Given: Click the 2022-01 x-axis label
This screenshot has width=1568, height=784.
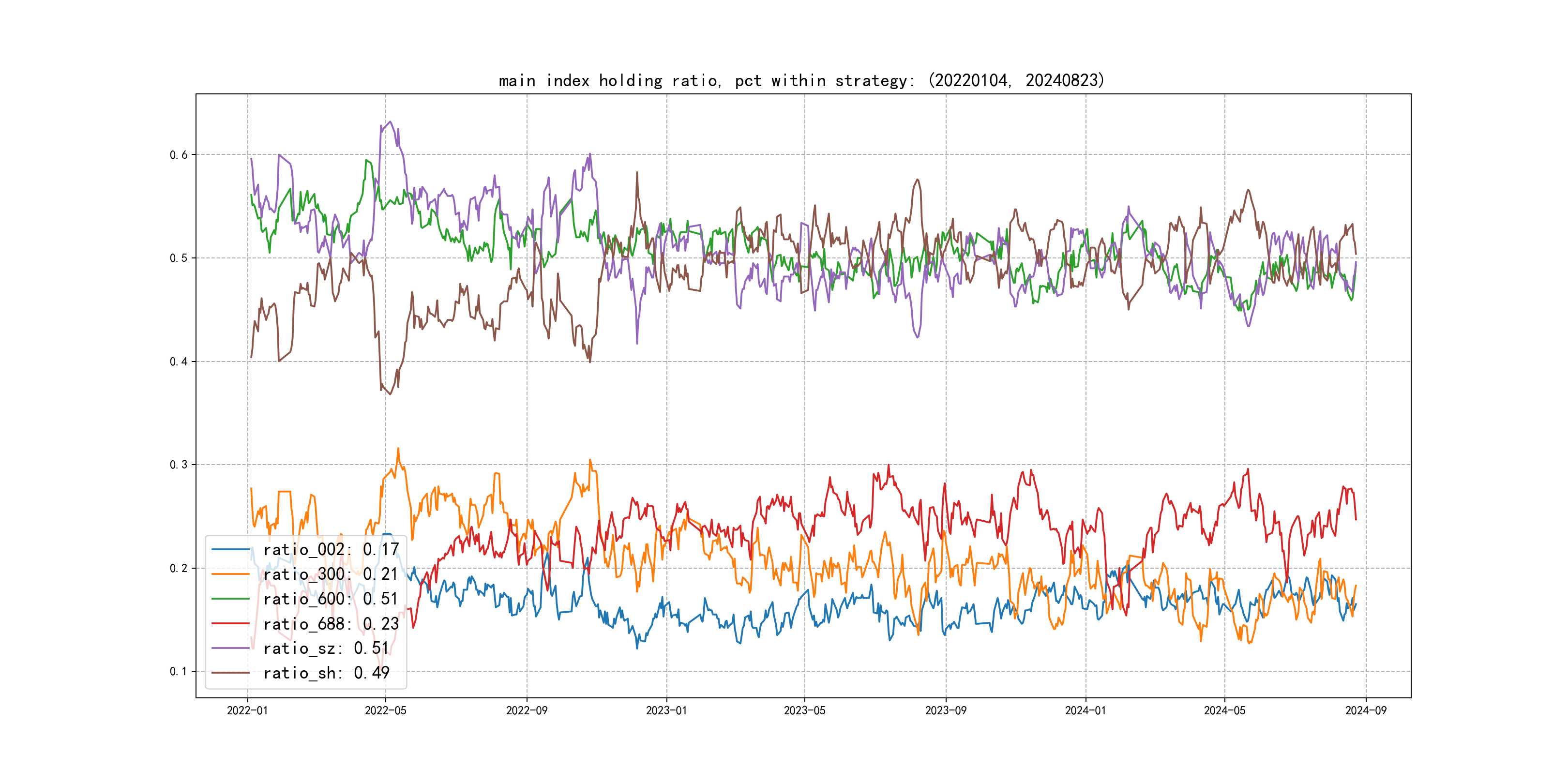Looking at the screenshot, I should (x=247, y=710).
